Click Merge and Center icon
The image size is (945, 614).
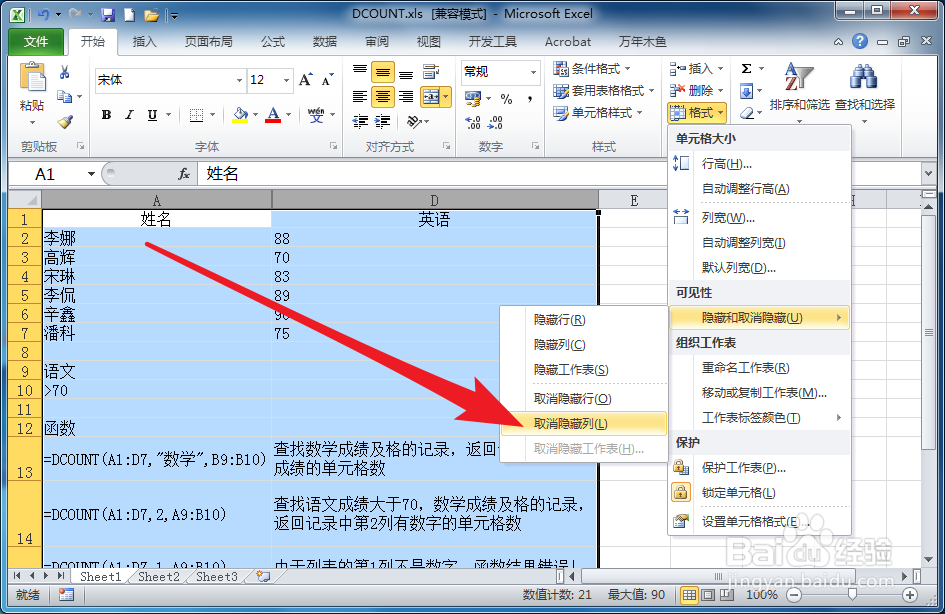tap(430, 96)
